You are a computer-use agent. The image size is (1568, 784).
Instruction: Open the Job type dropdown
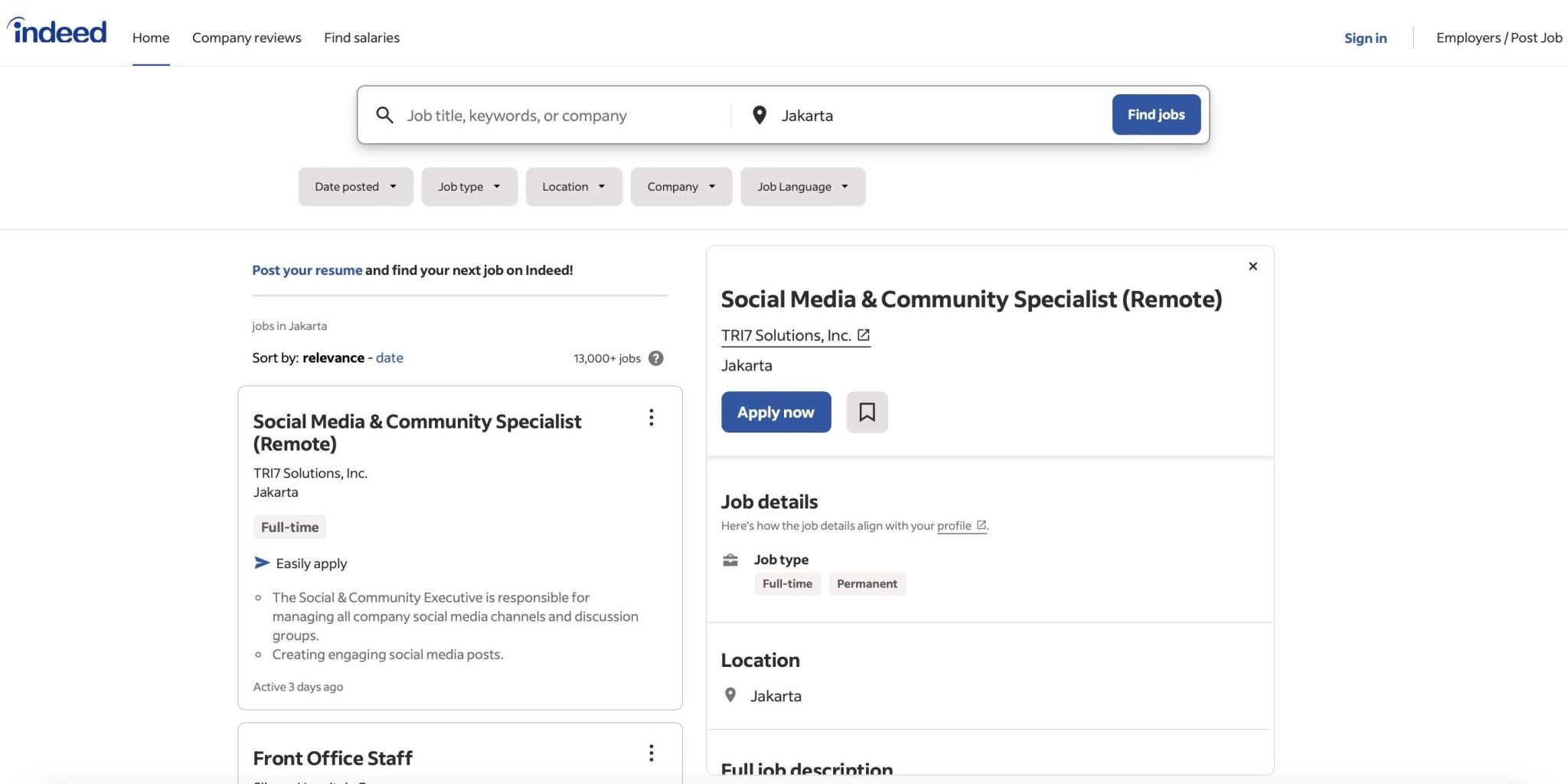click(469, 187)
